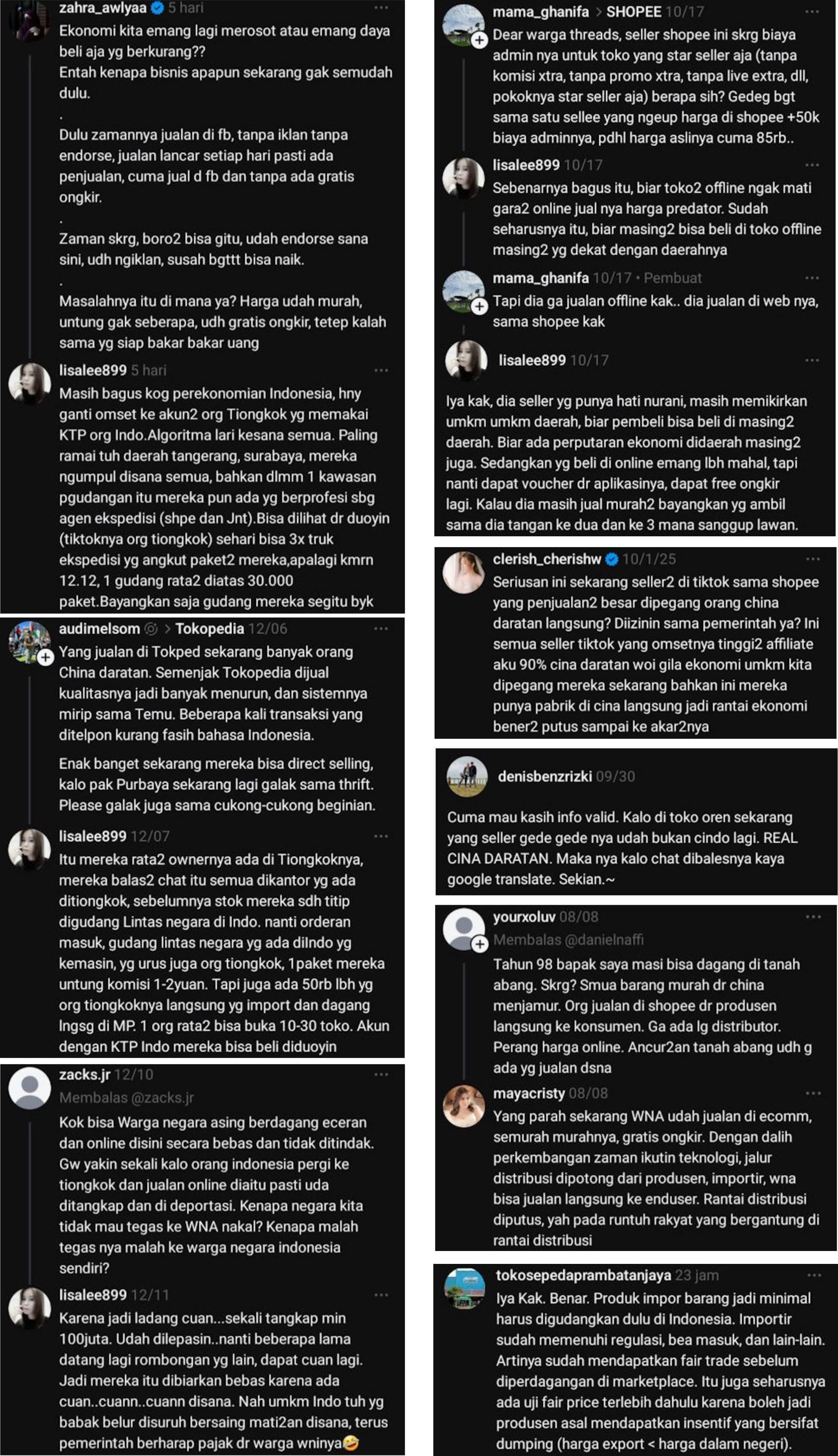Follow mama_ghanifa via plus on SHOPEE post

pos(479,40)
